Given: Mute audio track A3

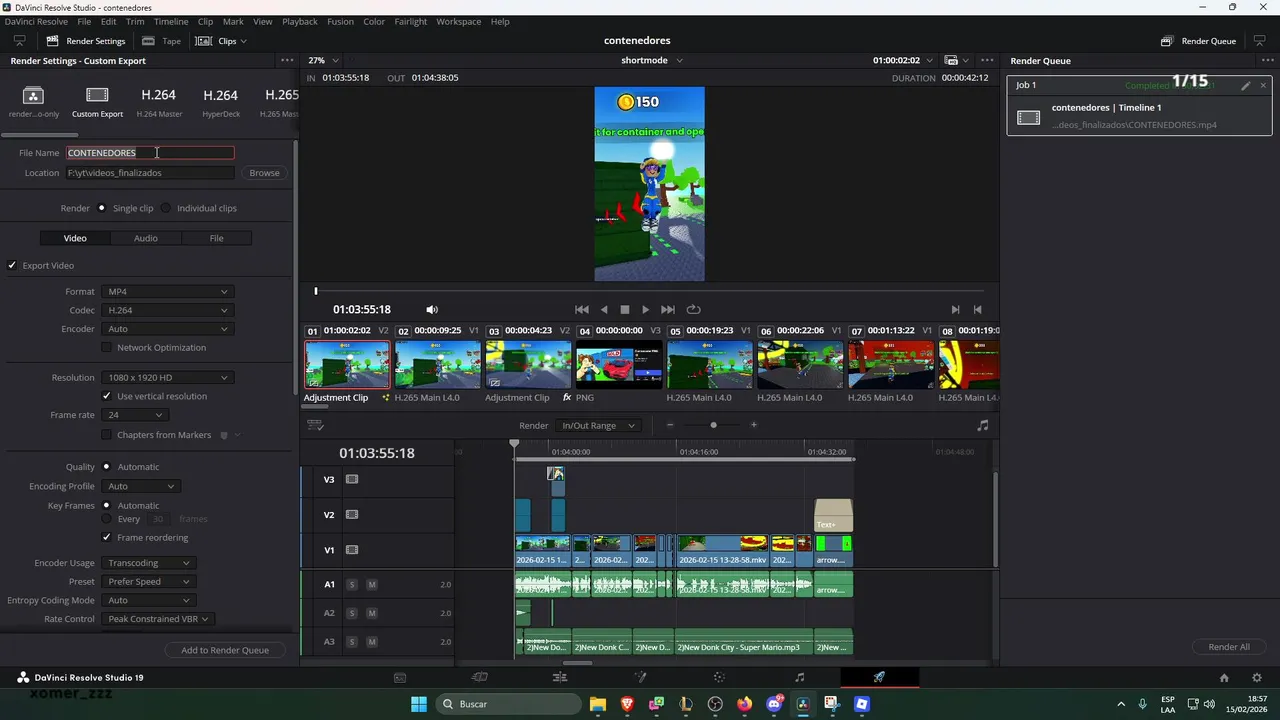Looking at the screenshot, I should coord(372,642).
